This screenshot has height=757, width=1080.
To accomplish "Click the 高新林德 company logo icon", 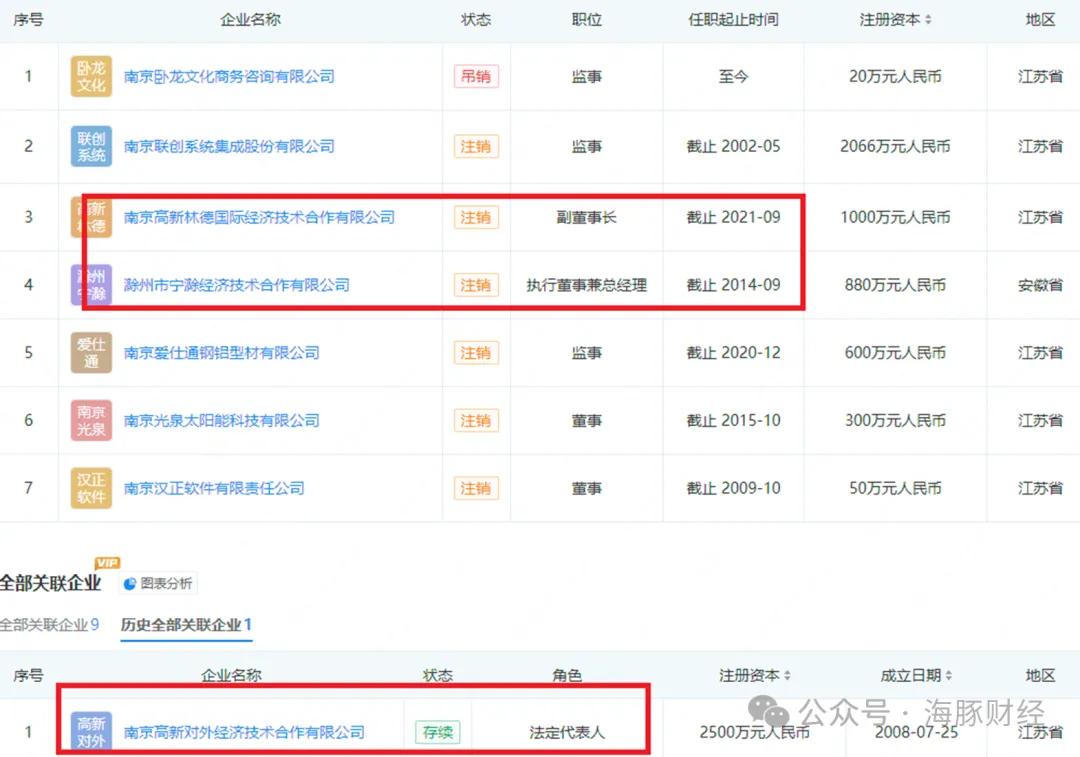I will click(x=91, y=217).
